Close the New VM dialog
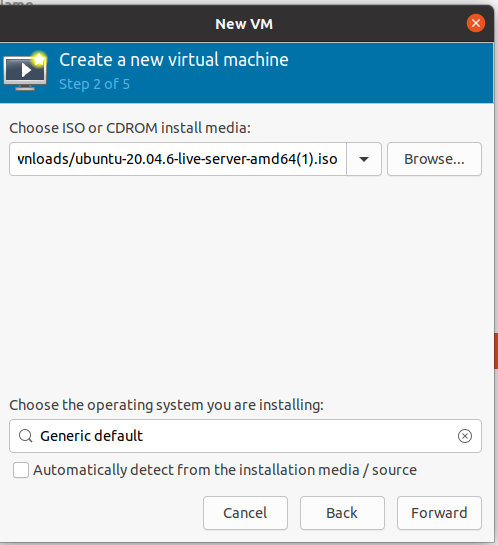This screenshot has height=545, width=498. pyautogui.click(x=475, y=23)
